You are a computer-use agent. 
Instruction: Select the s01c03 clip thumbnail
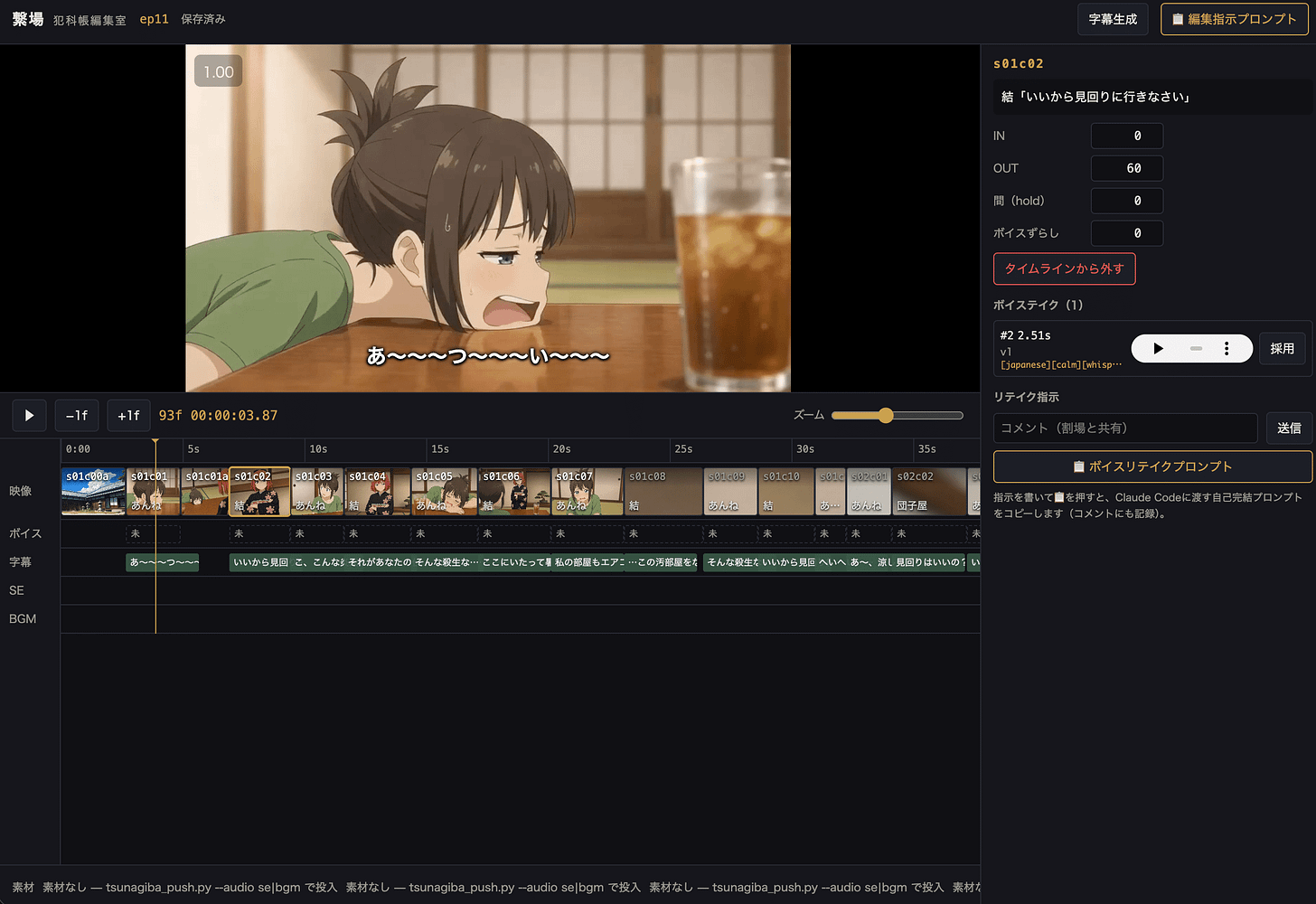(x=317, y=492)
